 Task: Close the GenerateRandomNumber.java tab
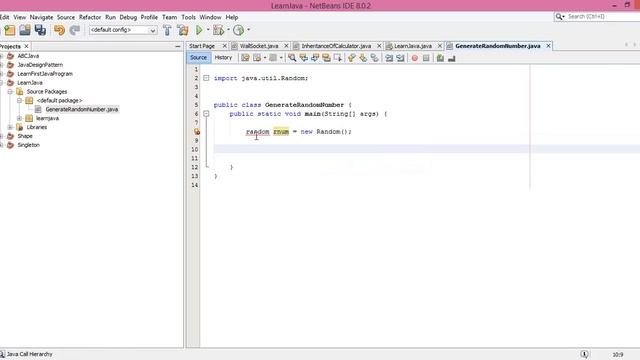point(548,46)
